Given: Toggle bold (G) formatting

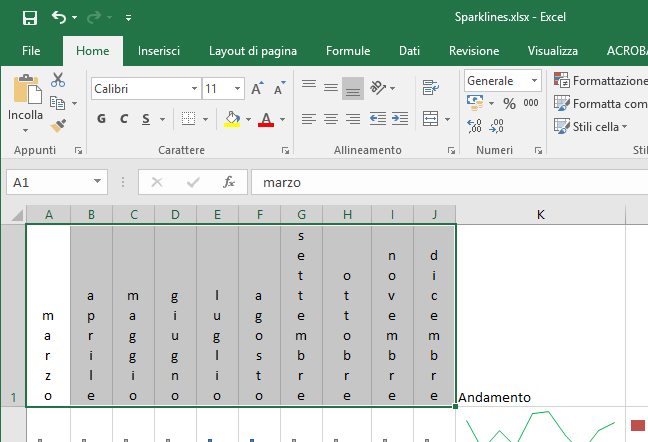Looking at the screenshot, I should (101, 120).
